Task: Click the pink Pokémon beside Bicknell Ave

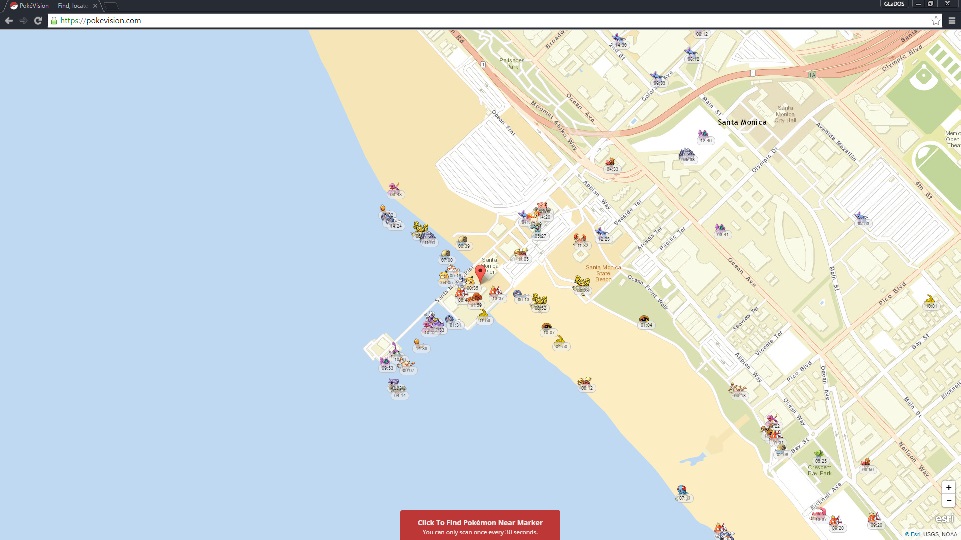Action: (819, 513)
